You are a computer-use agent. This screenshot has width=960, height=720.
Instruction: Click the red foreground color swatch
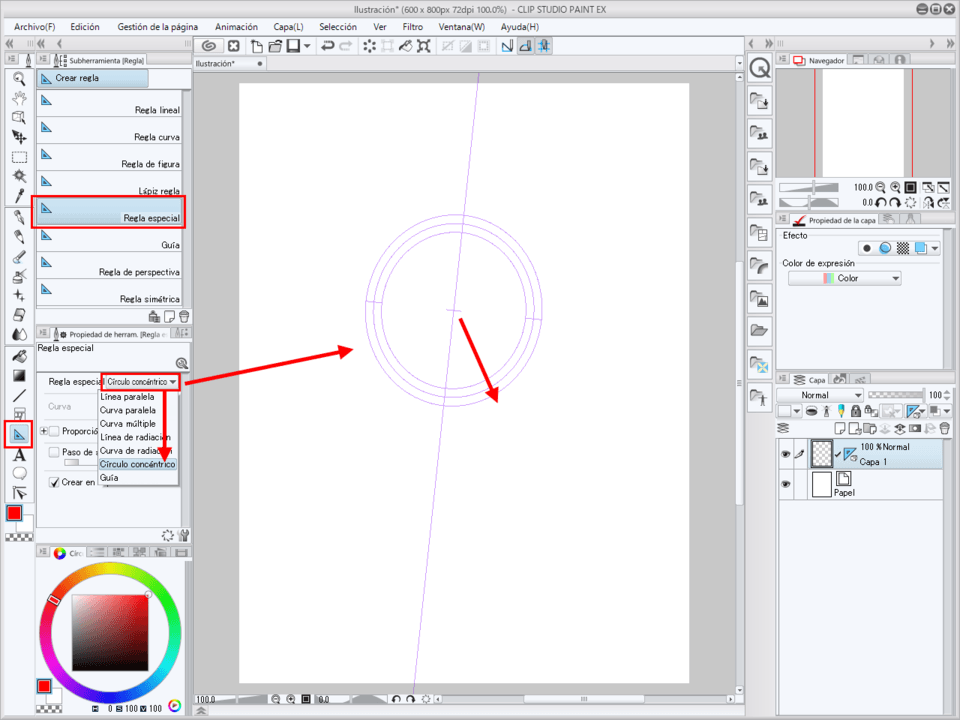pos(14,513)
